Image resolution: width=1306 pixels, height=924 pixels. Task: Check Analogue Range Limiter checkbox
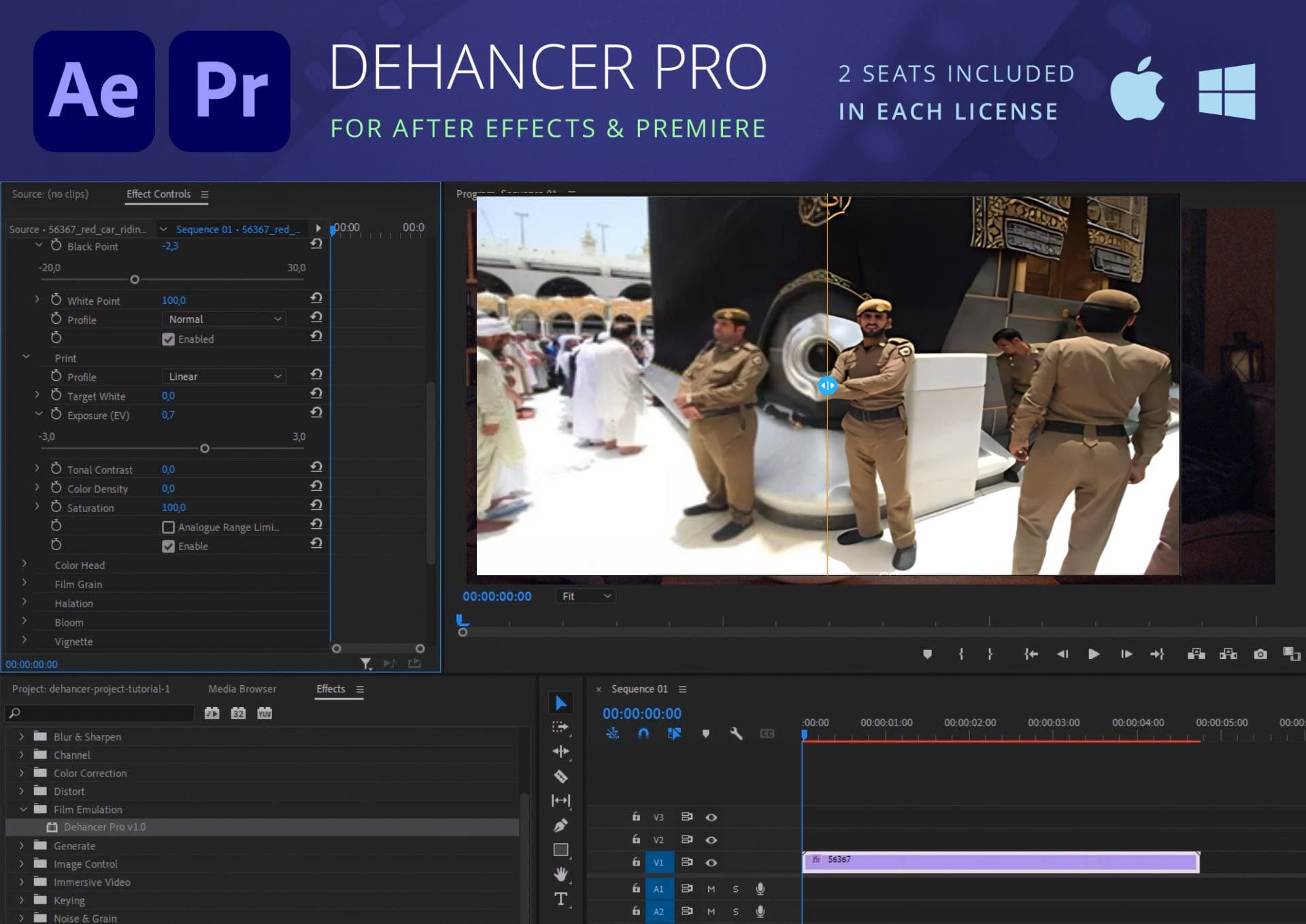(x=169, y=527)
